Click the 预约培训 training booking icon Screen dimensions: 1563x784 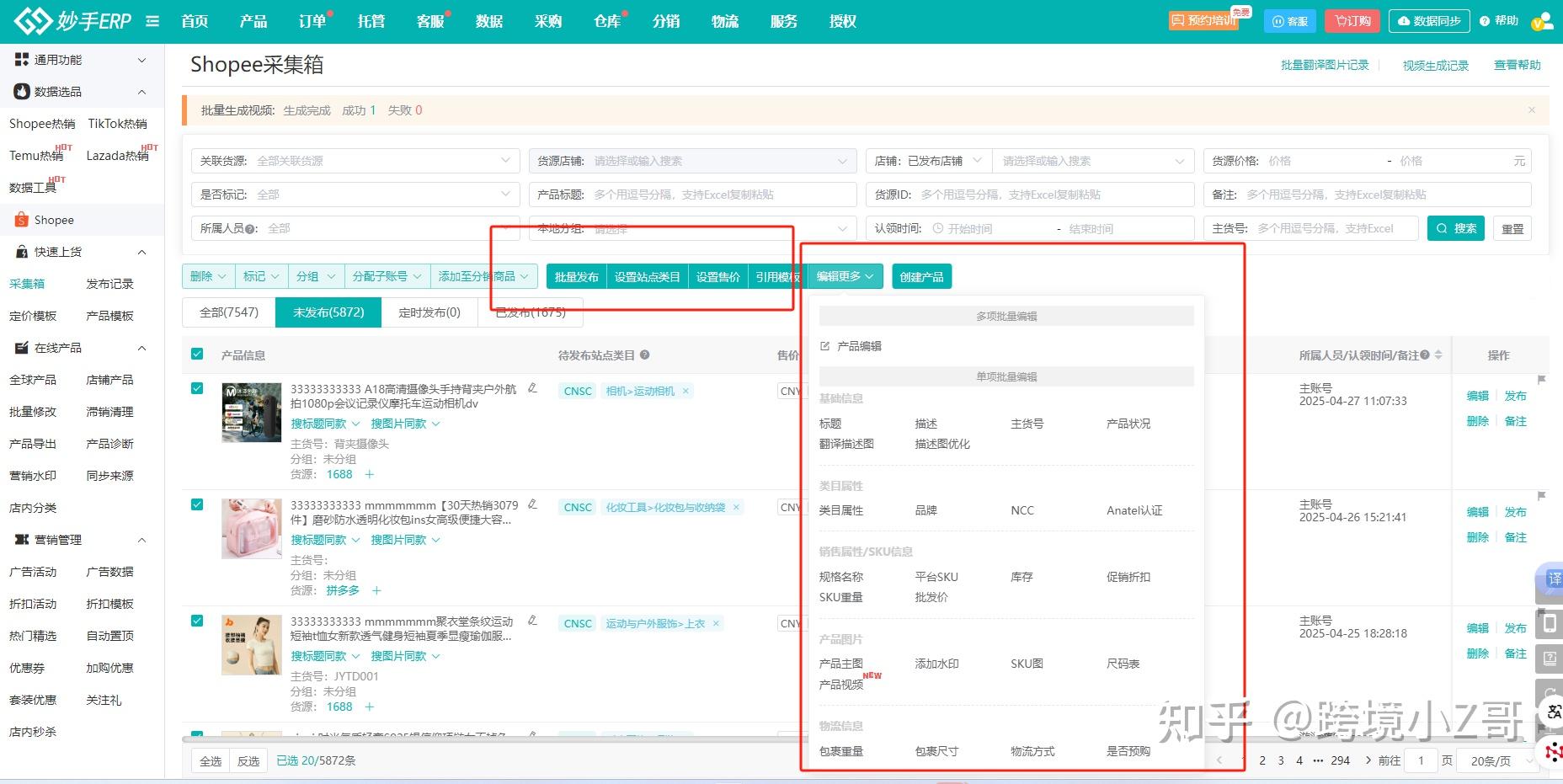tap(1203, 20)
